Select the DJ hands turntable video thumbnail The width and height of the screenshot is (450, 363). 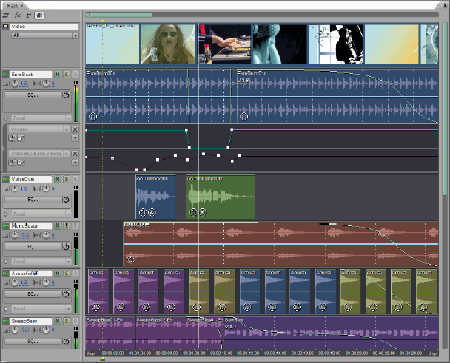coord(225,44)
